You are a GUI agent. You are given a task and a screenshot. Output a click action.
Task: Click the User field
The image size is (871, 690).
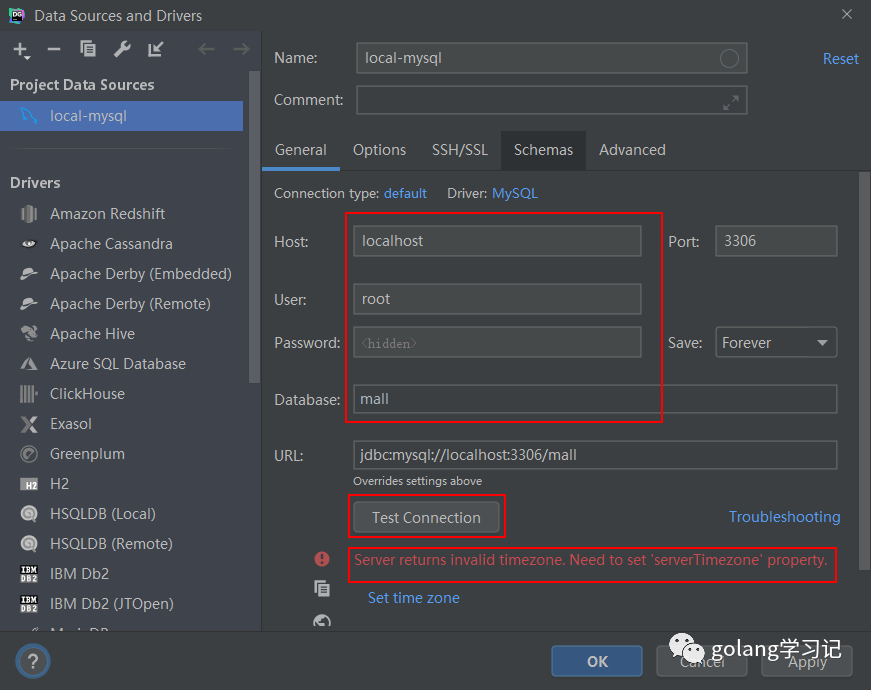(497, 299)
